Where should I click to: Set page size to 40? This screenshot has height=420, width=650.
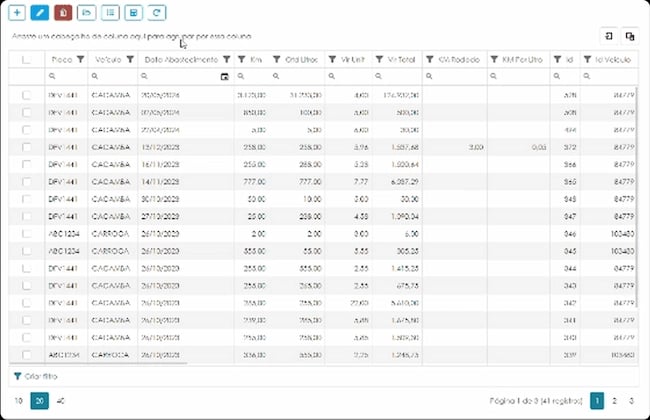[x=61, y=401]
